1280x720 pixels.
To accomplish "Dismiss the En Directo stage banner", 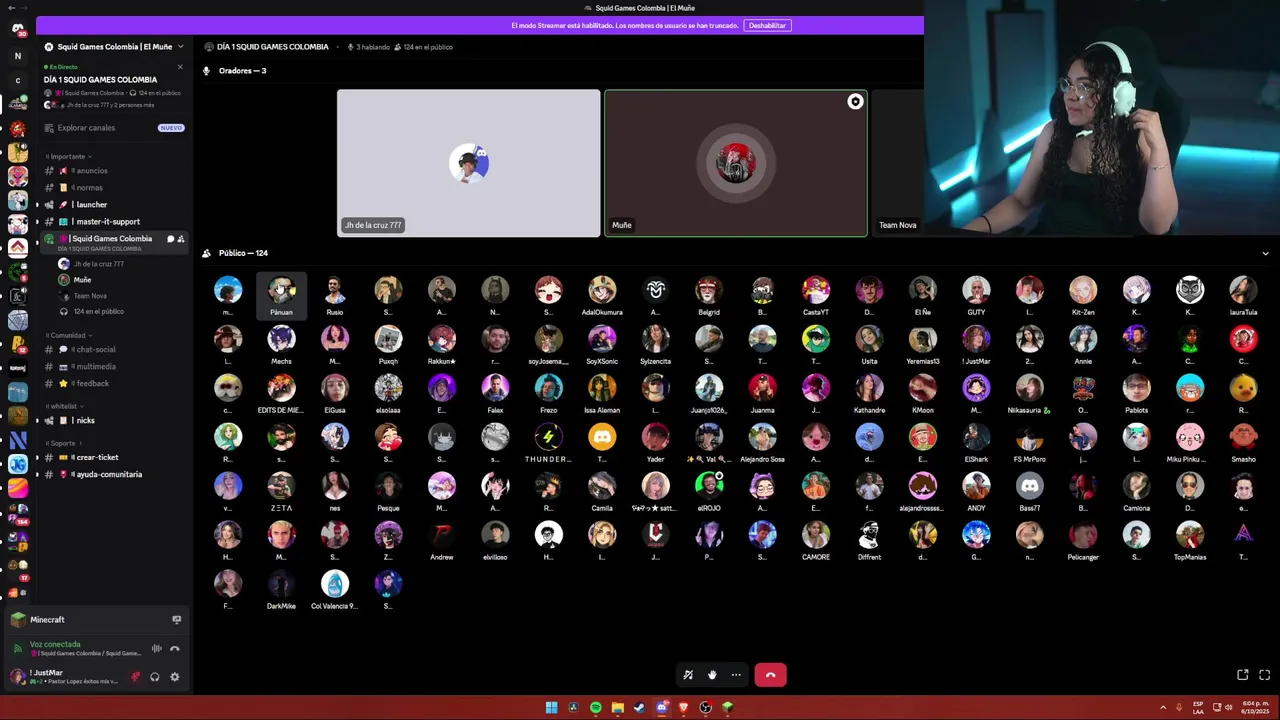I will (180, 67).
